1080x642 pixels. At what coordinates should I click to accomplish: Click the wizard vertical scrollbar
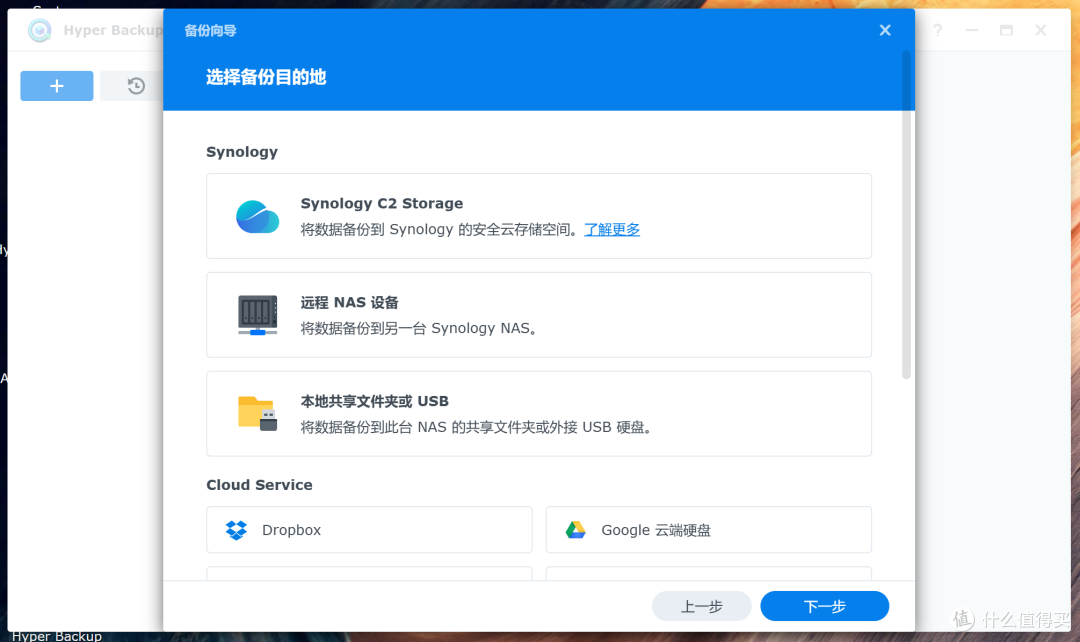point(906,215)
